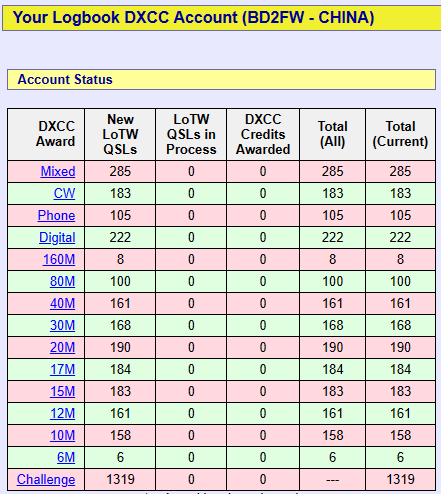Open the 80M band link
This screenshot has height=494, width=441.
63,282
